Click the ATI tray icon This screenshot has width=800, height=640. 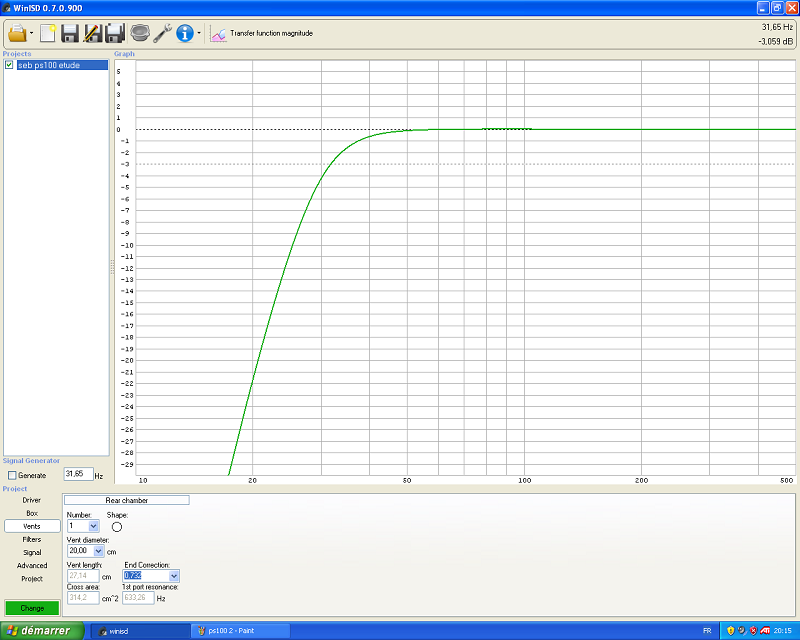point(765,631)
